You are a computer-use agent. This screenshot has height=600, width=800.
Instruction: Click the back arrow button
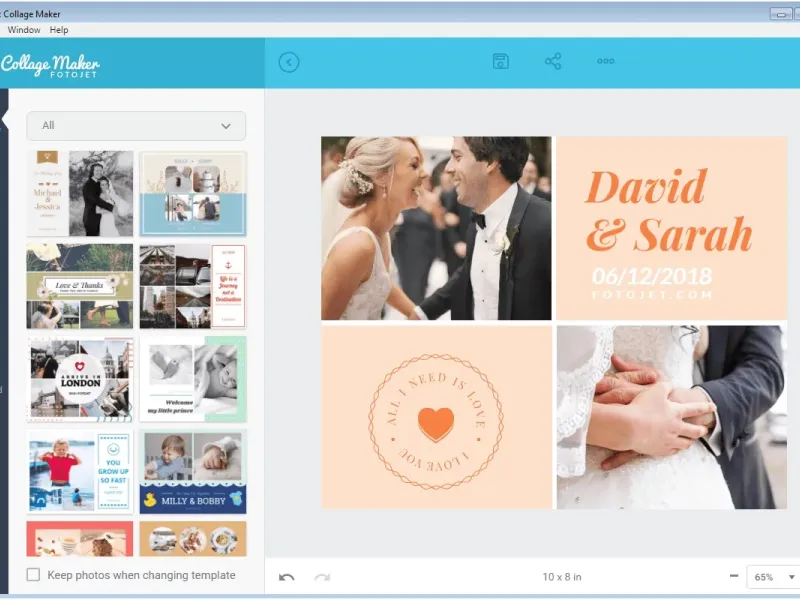tap(289, 62)
